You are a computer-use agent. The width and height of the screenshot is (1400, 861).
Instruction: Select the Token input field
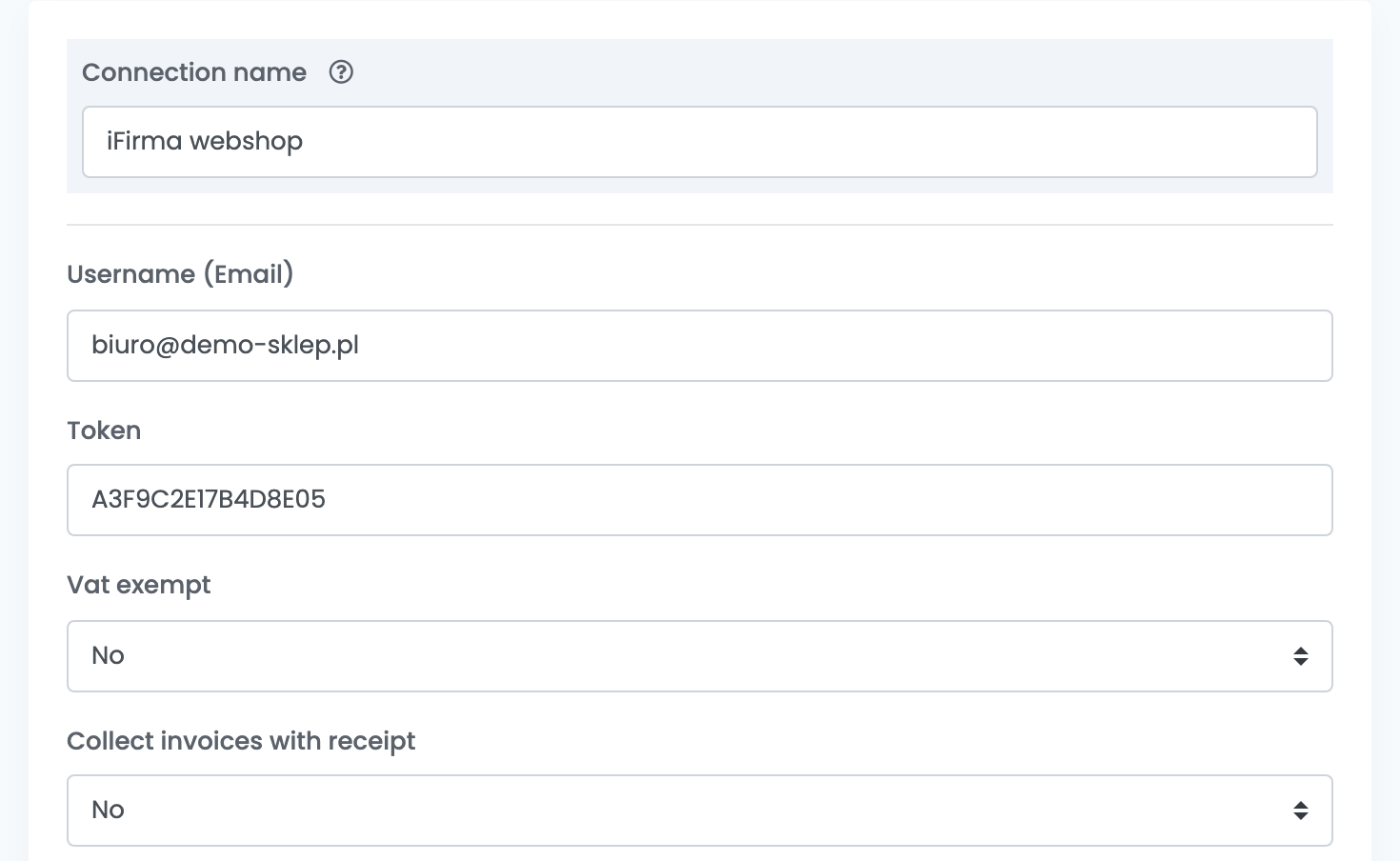click(x=700, y=500)
